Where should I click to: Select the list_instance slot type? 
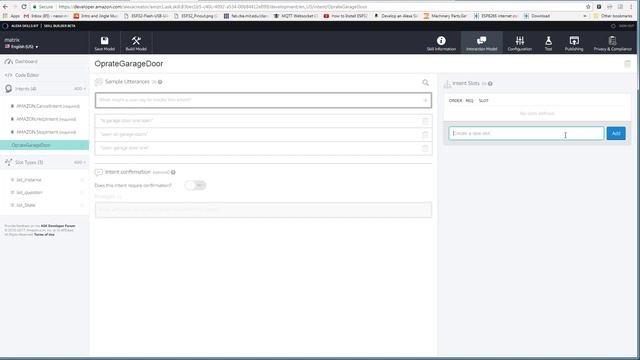(29, 180)
